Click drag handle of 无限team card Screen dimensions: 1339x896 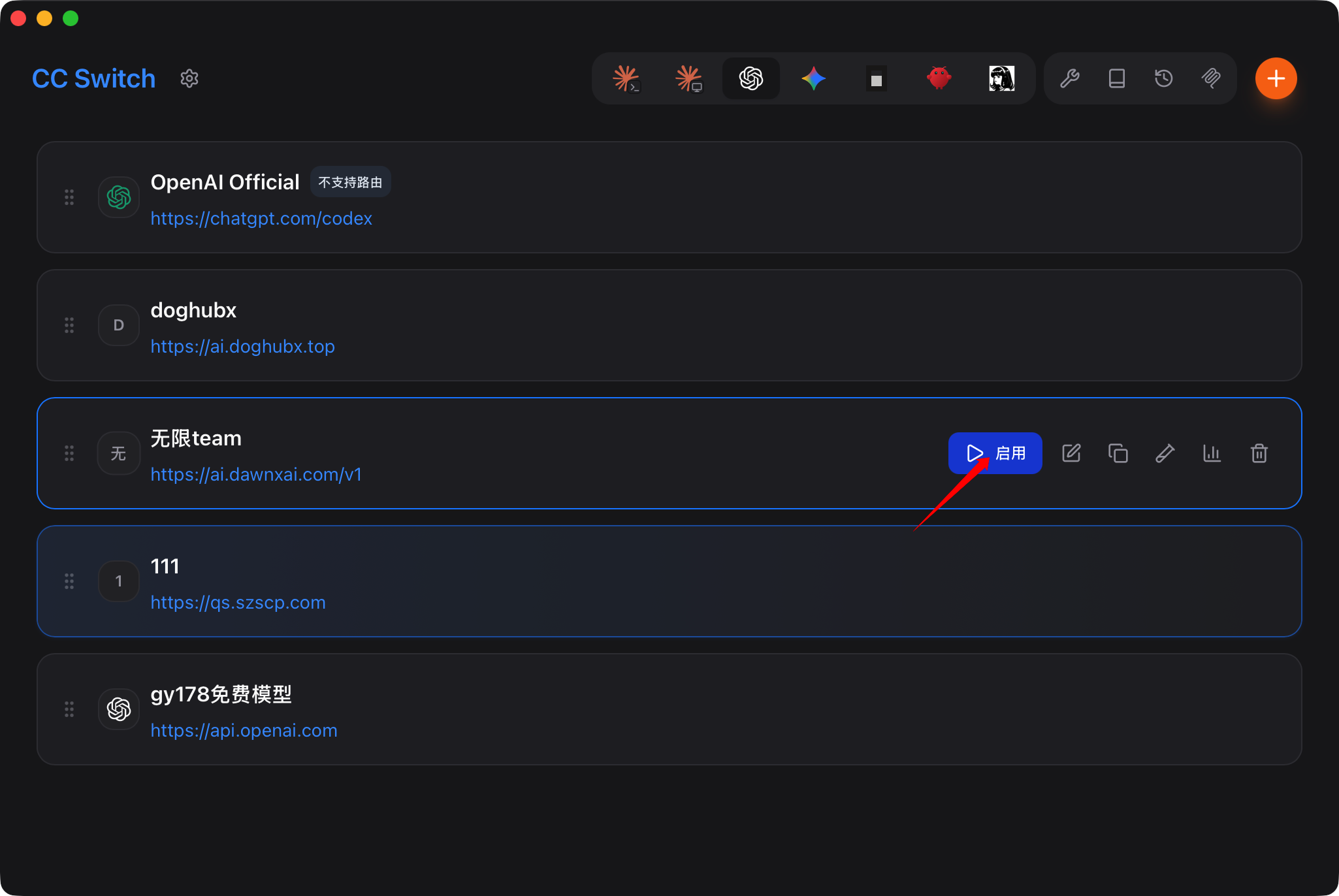pyautogui.click(x=69, y=453)
